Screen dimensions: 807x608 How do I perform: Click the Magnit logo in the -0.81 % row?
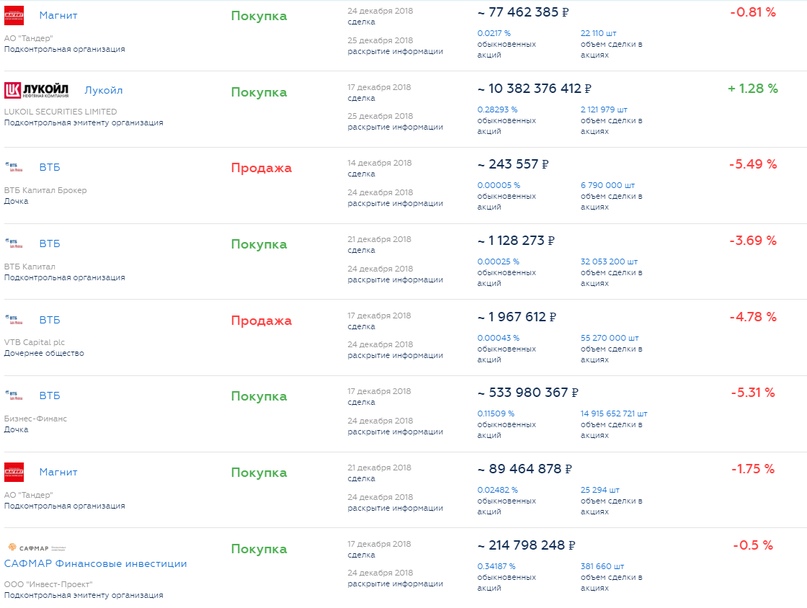(14, 16)
